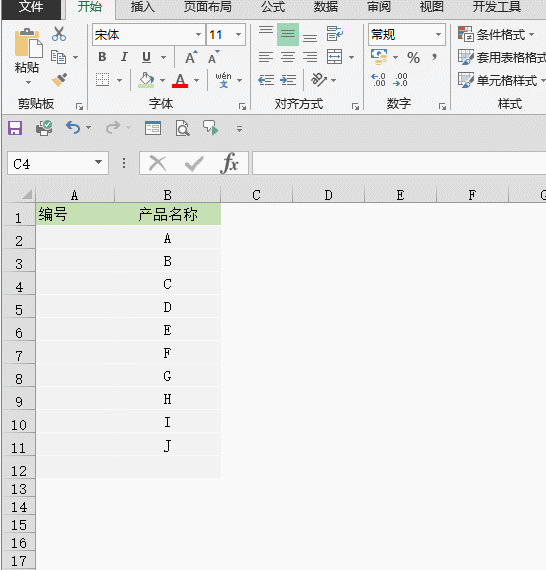Apply percent style
The image size is (546, 570).
(413, 57)
